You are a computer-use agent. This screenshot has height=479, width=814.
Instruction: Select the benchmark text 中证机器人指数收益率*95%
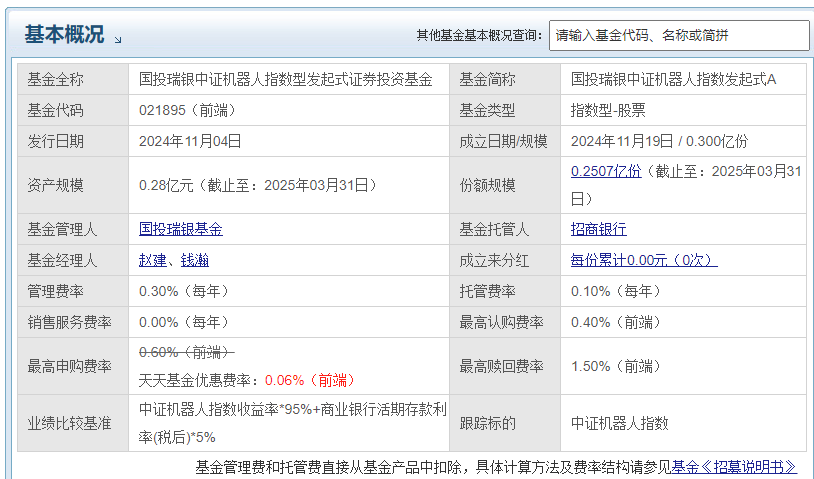tap(225, 409)
